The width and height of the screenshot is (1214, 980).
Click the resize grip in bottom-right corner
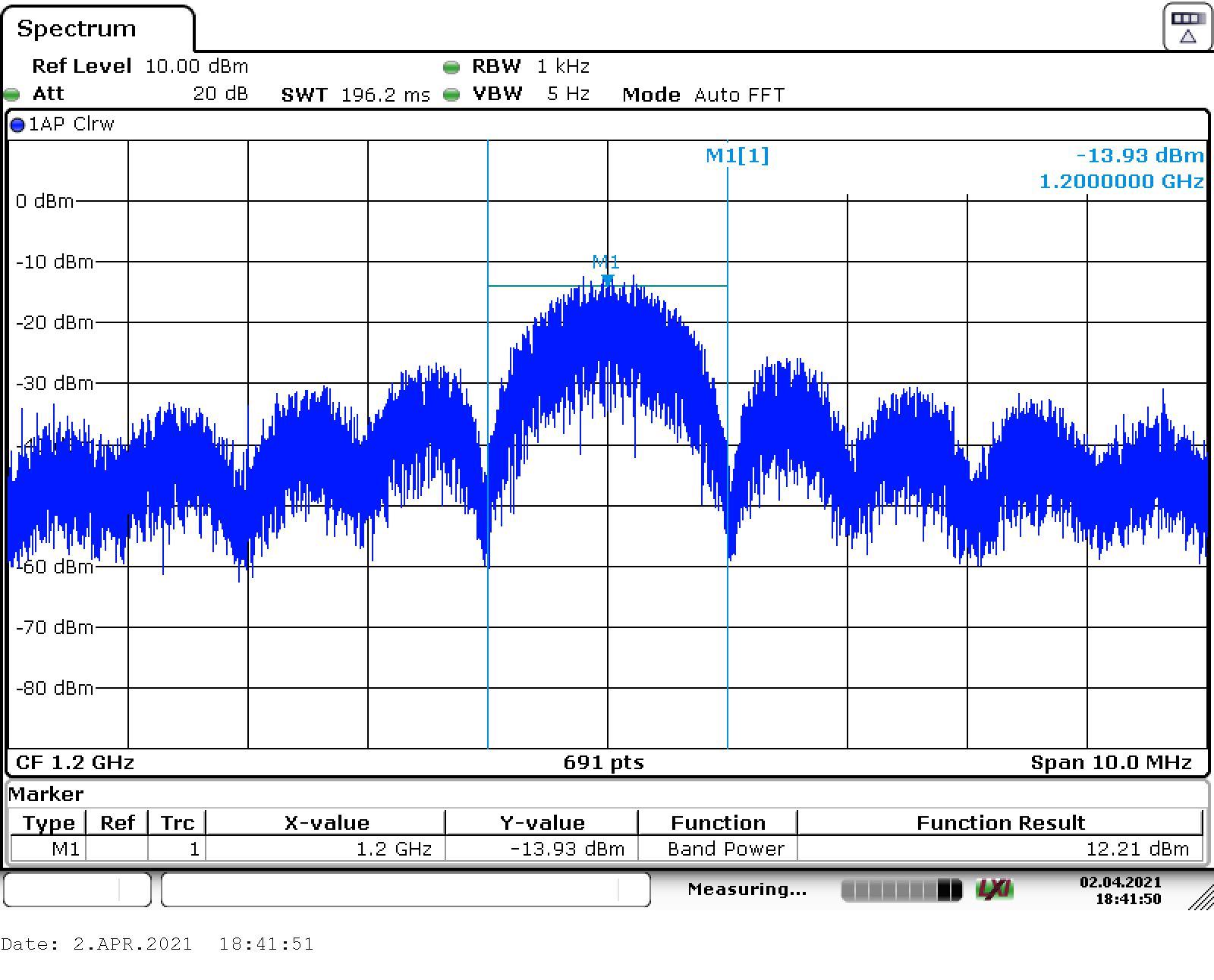(x=1200, y=897)
